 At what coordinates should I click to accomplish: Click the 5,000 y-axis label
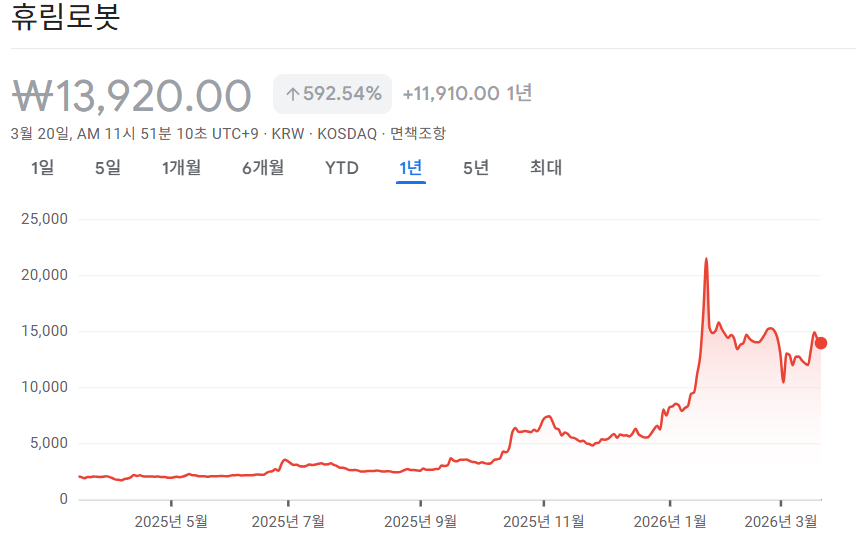[49, 443]
